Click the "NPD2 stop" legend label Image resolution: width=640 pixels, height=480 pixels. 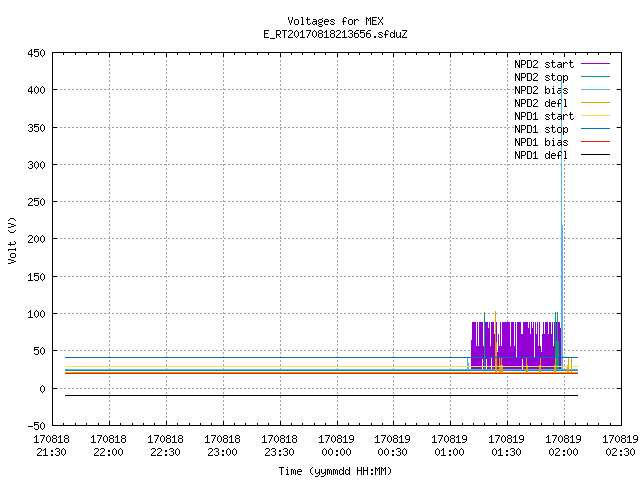(541, 77)
